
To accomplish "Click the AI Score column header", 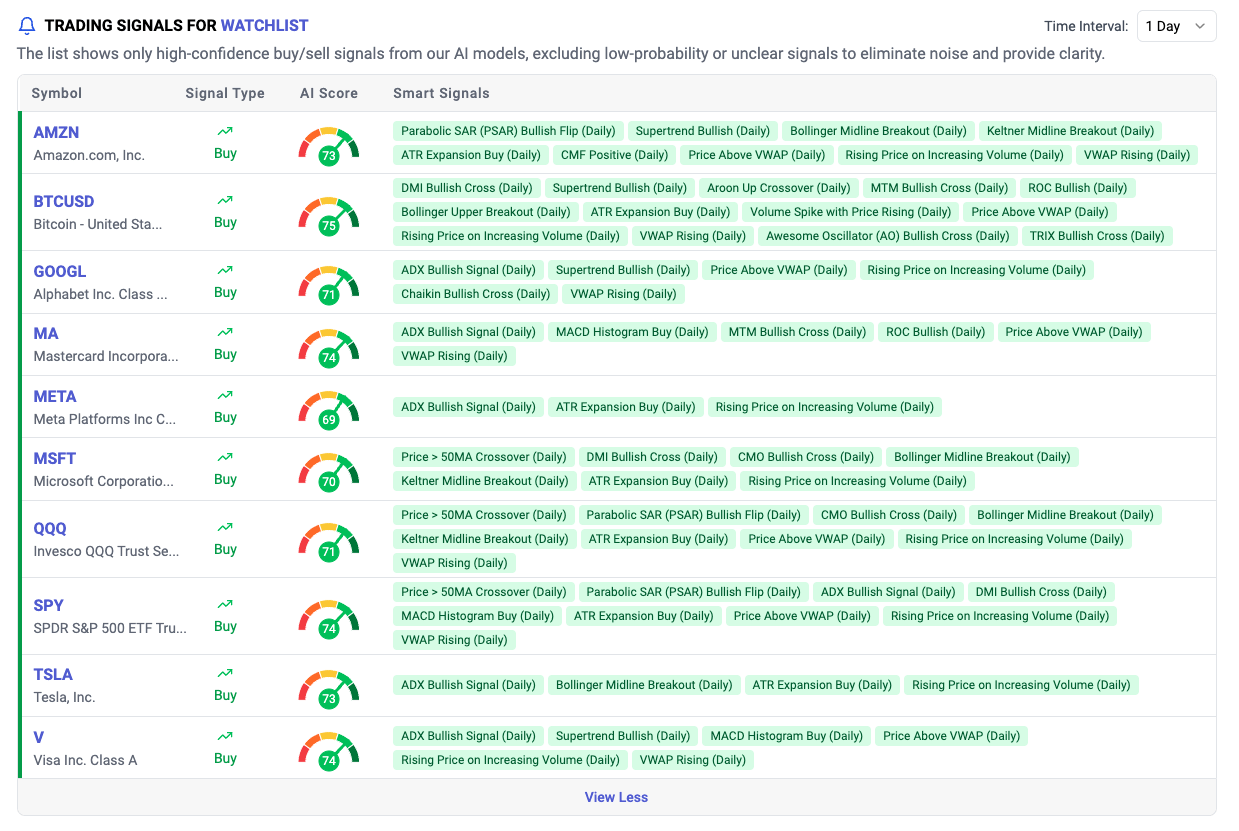I will (x=328, y=93).
